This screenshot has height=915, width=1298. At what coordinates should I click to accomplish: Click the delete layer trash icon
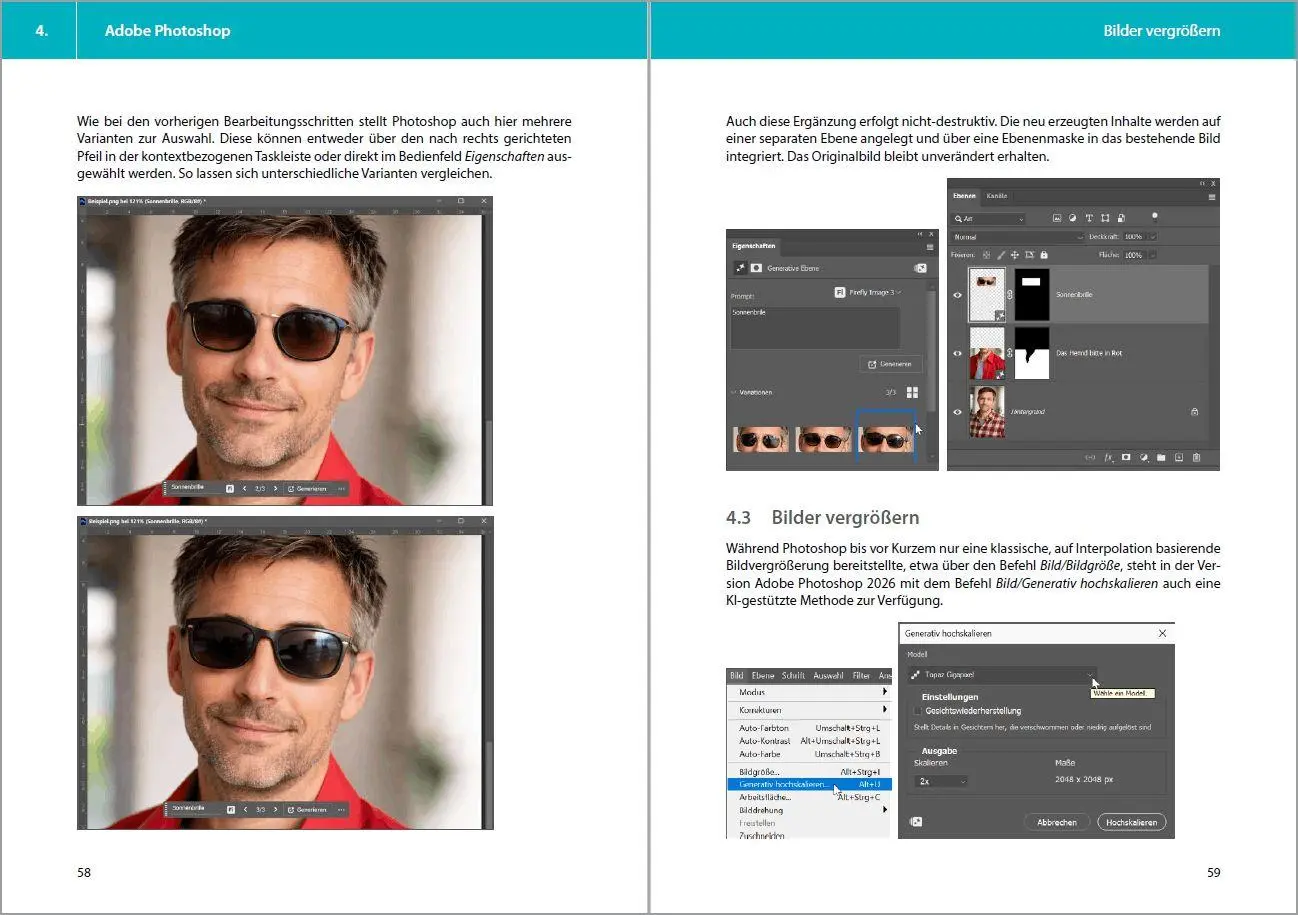(1196, 457)
